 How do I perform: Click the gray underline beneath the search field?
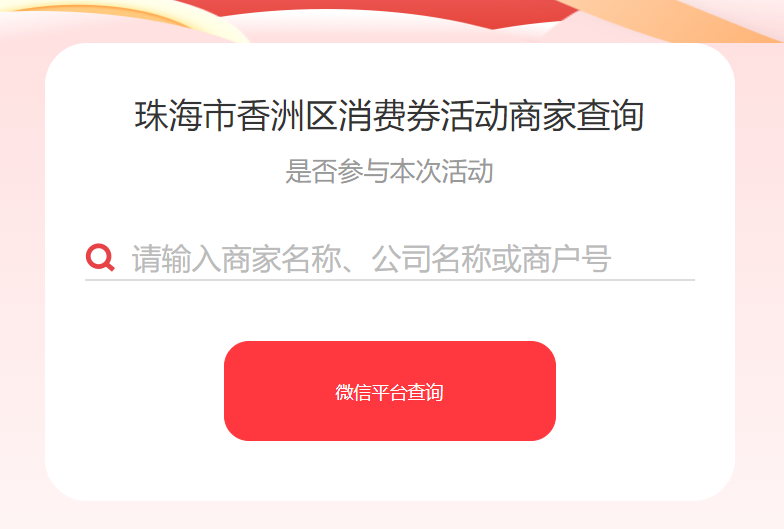390,280
